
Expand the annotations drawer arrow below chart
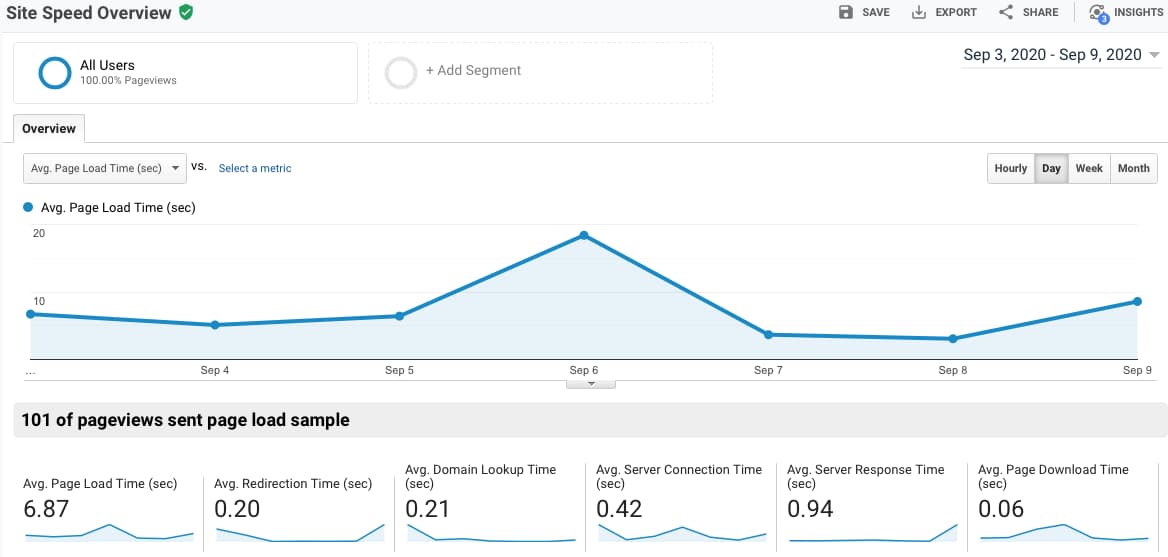591,384
